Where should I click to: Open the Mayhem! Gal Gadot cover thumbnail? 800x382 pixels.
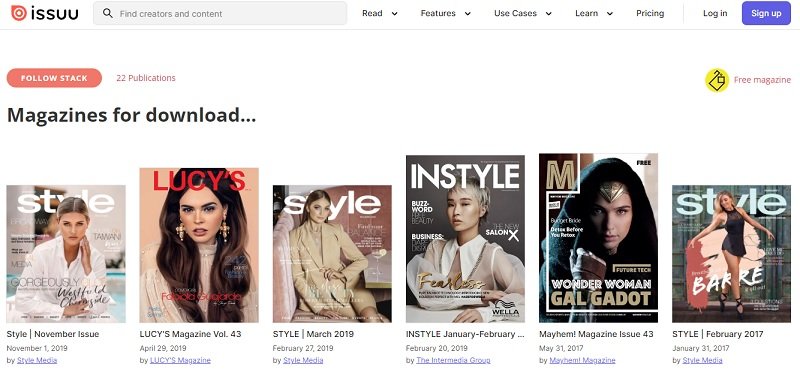click(x=598, y=238)
